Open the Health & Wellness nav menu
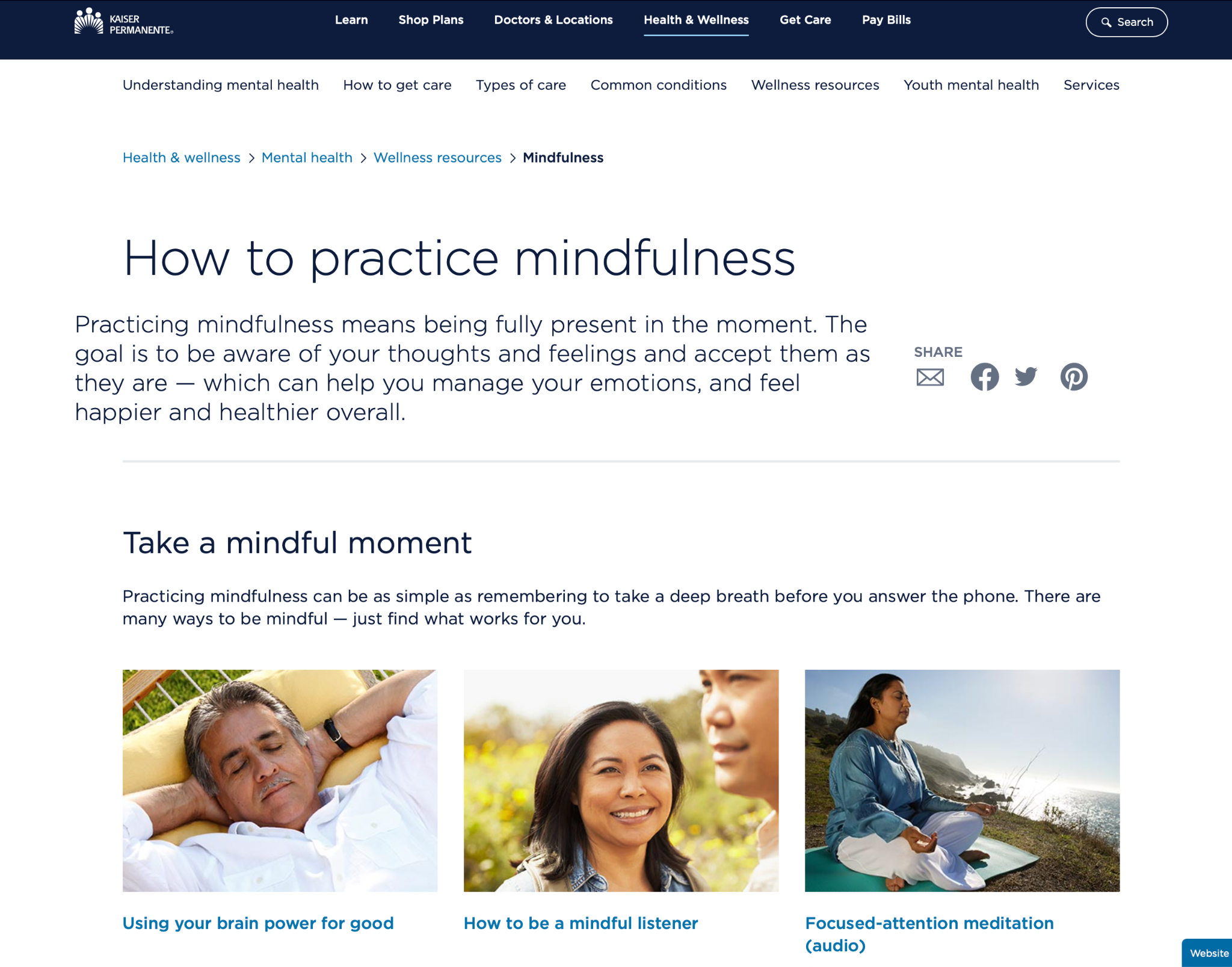 (696, 20)
